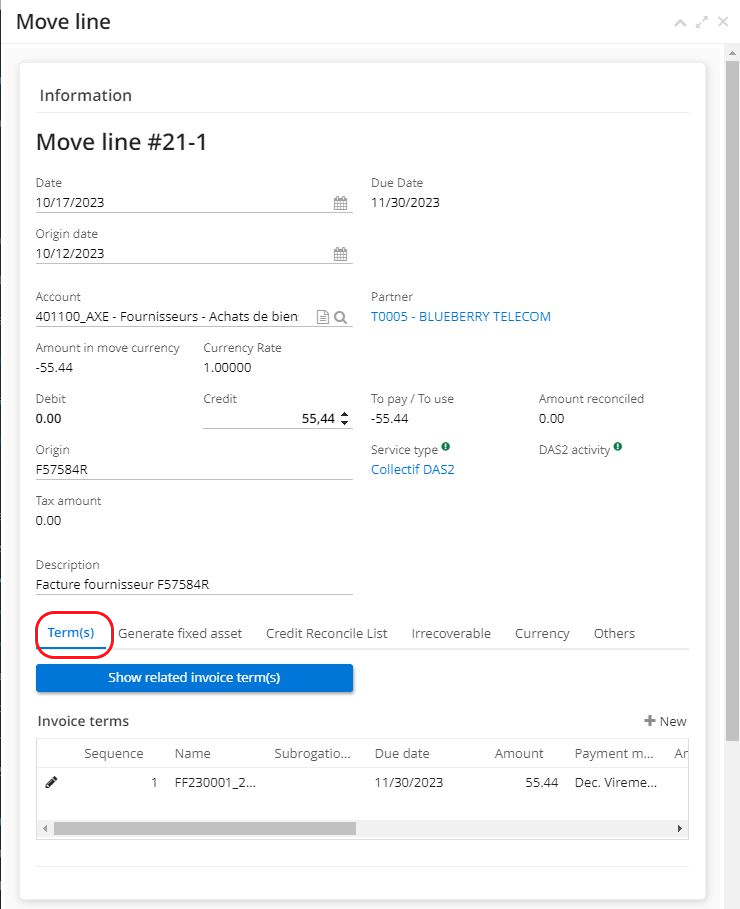Adjust Credit amount with the spinner arrows
Screen dimensions: 740x909
coord(345,419)
